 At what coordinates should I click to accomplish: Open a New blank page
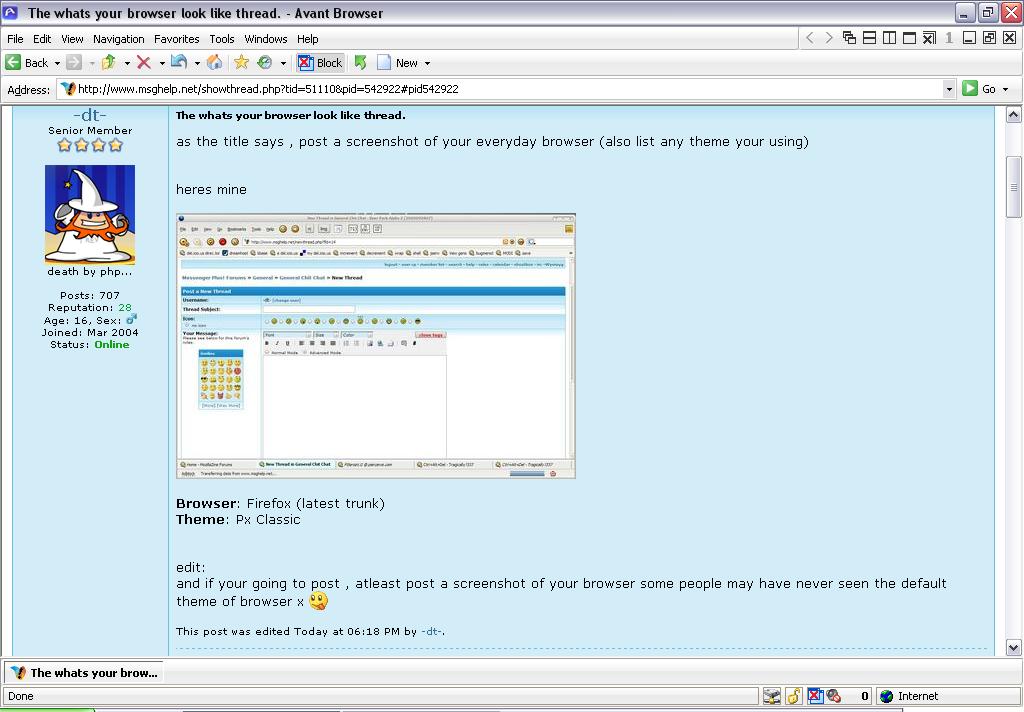click(x=398, y=63)
